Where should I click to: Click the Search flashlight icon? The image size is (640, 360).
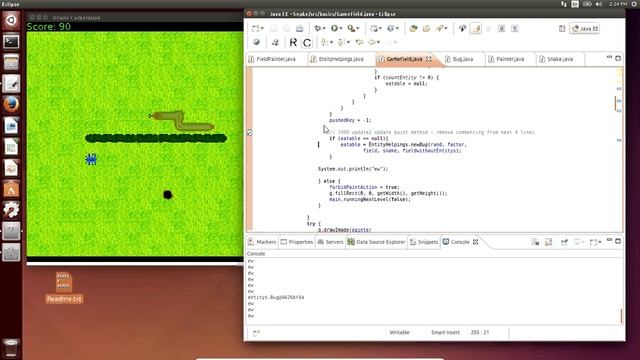coord(440,28)
